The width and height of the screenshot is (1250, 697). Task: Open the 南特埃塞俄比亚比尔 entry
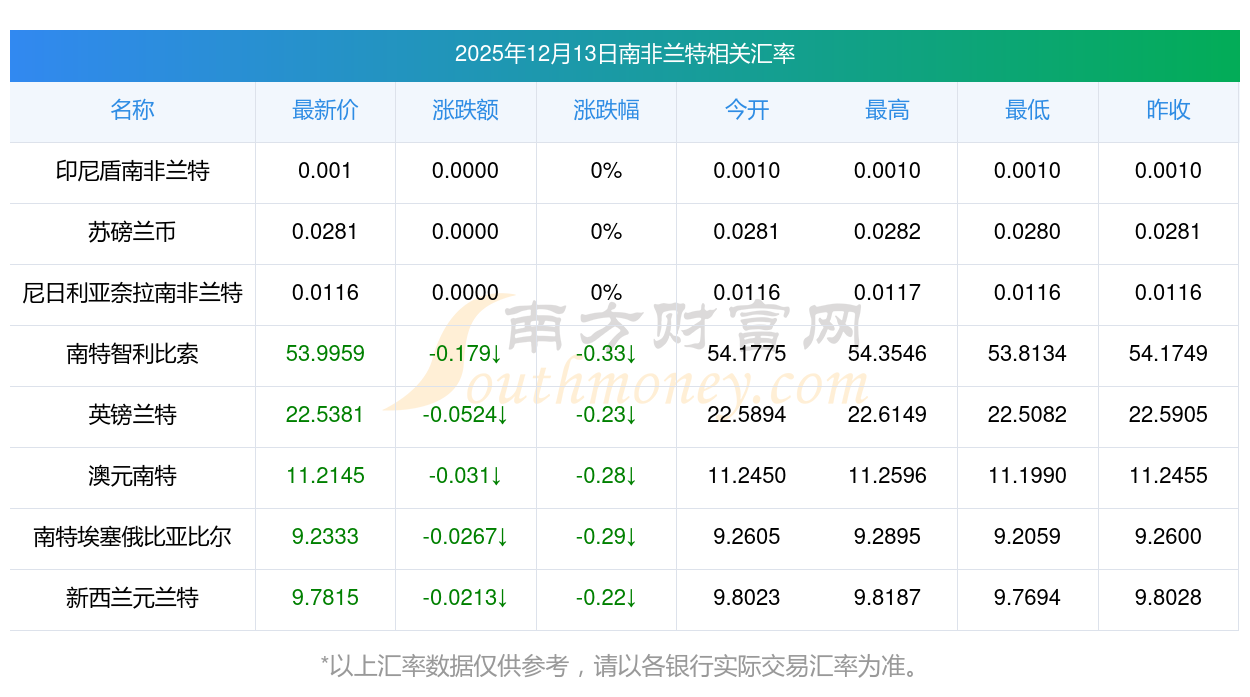(x=132, y=537)
